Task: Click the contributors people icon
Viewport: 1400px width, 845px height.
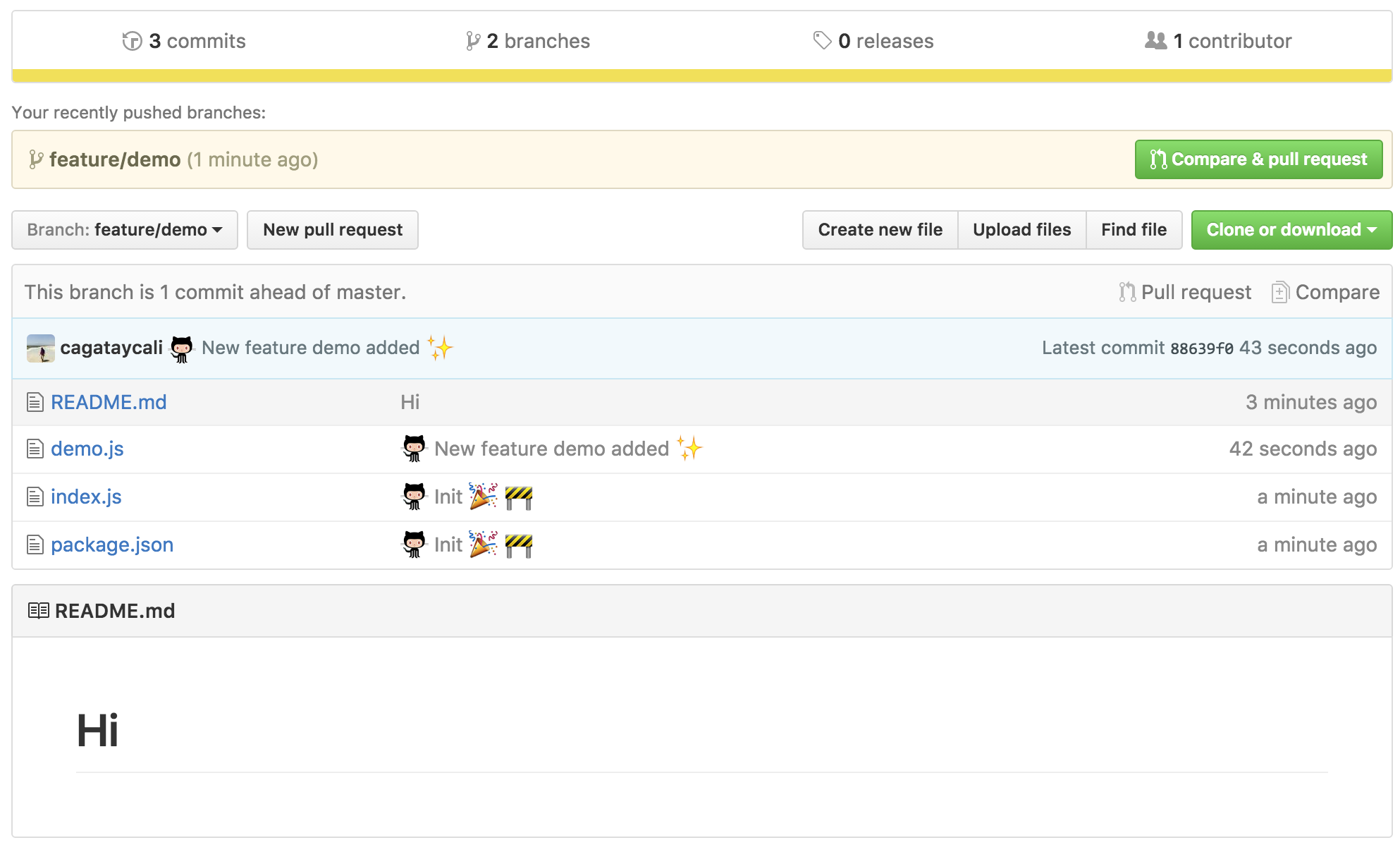Action: pyautogui.click(x=1155, y=40)
